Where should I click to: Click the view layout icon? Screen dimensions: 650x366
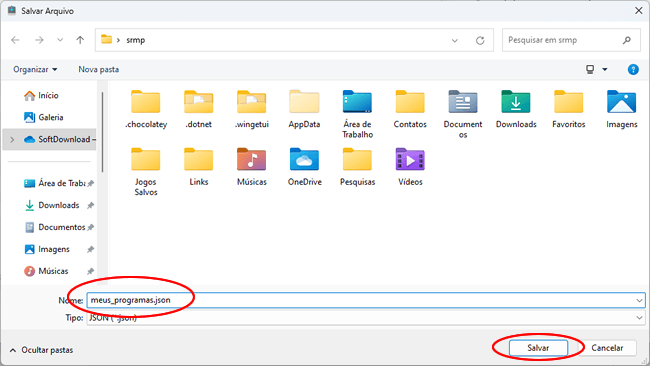590,69
